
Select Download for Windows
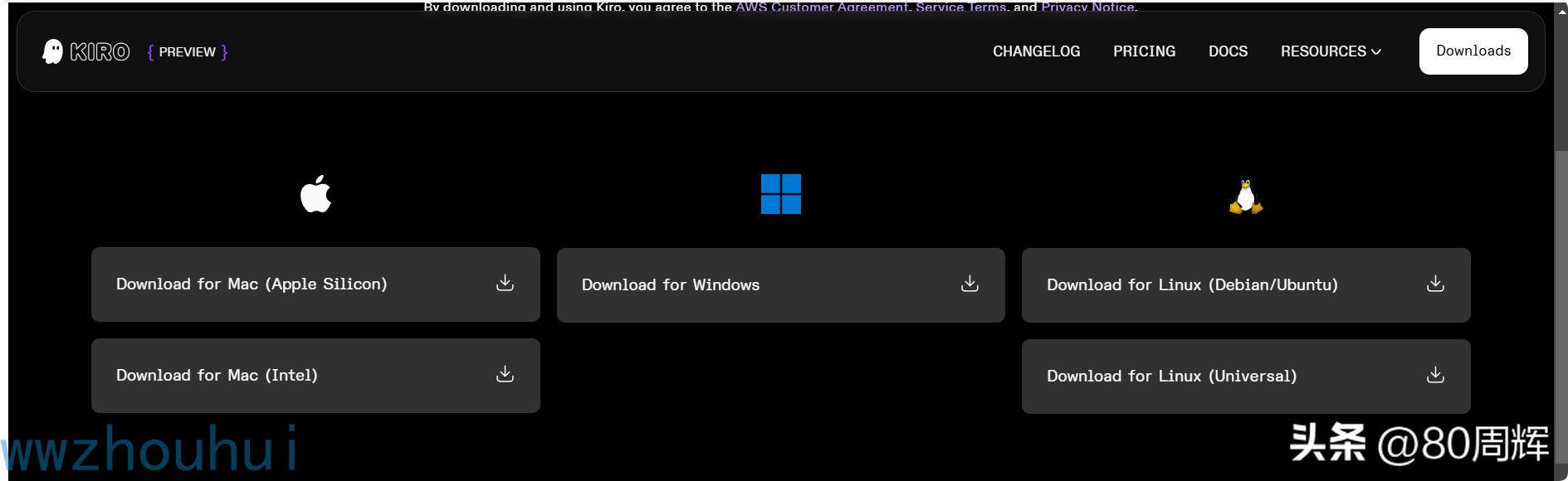781,285
